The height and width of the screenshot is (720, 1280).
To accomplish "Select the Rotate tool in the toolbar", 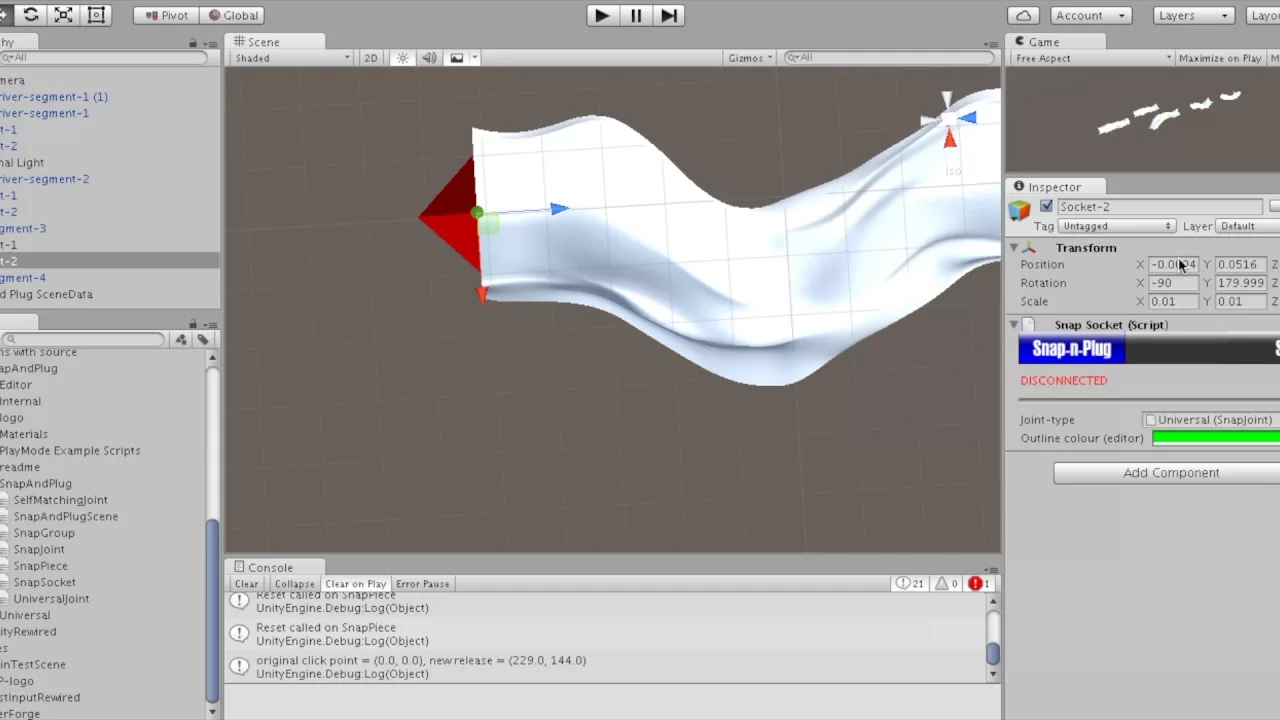I will click(31, 15).
